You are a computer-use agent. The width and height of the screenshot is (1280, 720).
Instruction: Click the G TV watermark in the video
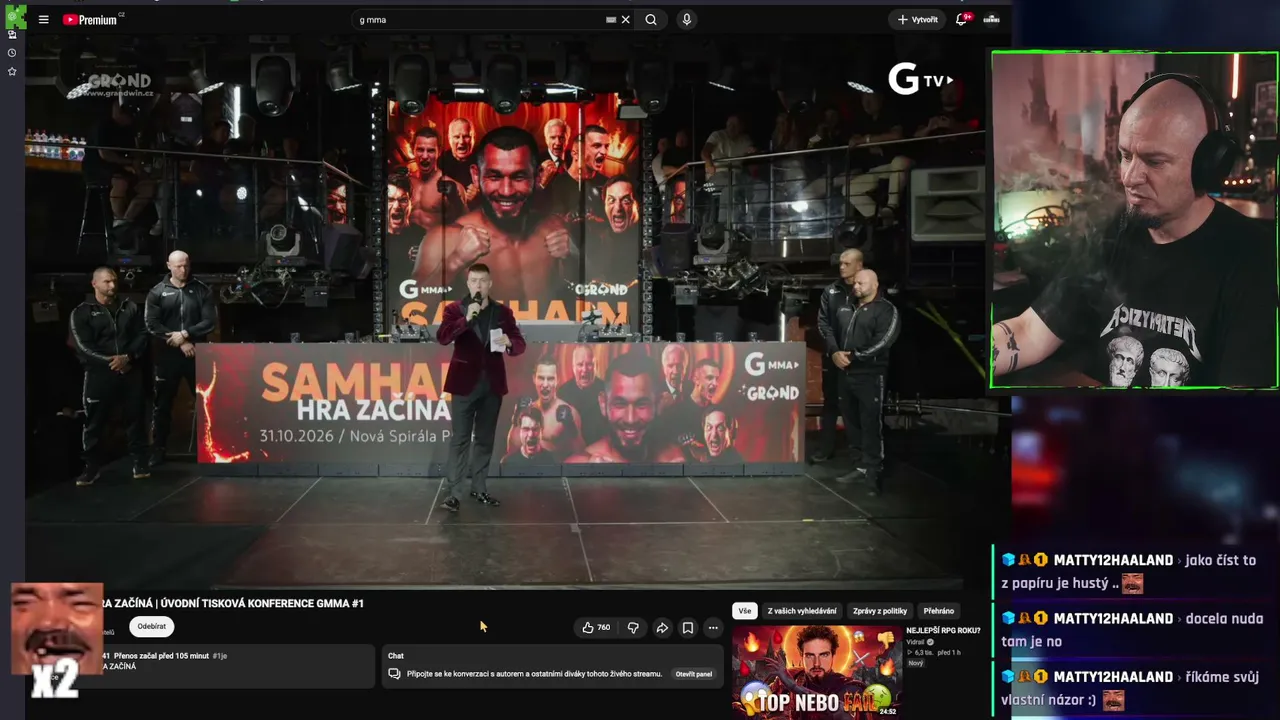tap(920, 79)
